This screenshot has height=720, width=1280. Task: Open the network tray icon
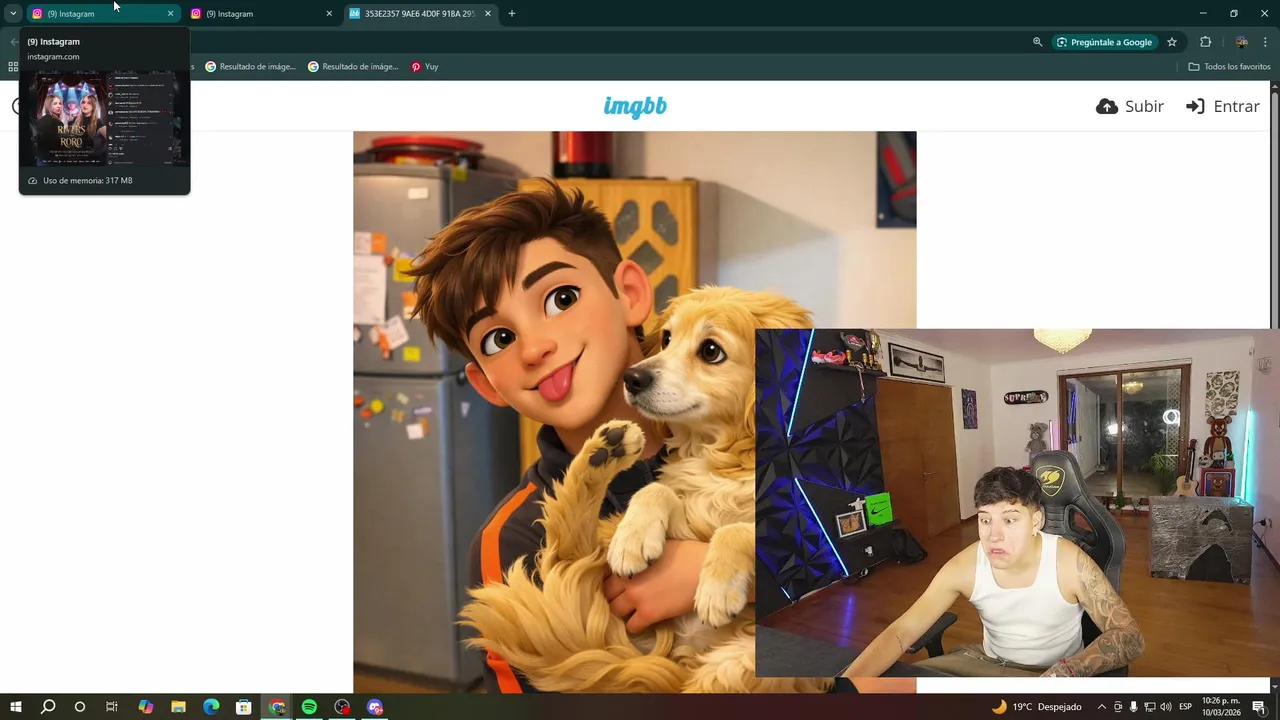tap(1150, 707)
